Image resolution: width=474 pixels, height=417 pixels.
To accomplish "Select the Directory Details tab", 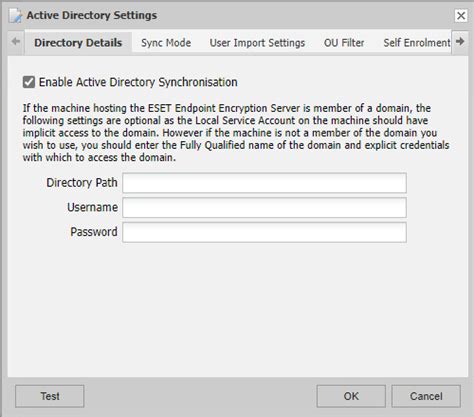I will 78,43.
